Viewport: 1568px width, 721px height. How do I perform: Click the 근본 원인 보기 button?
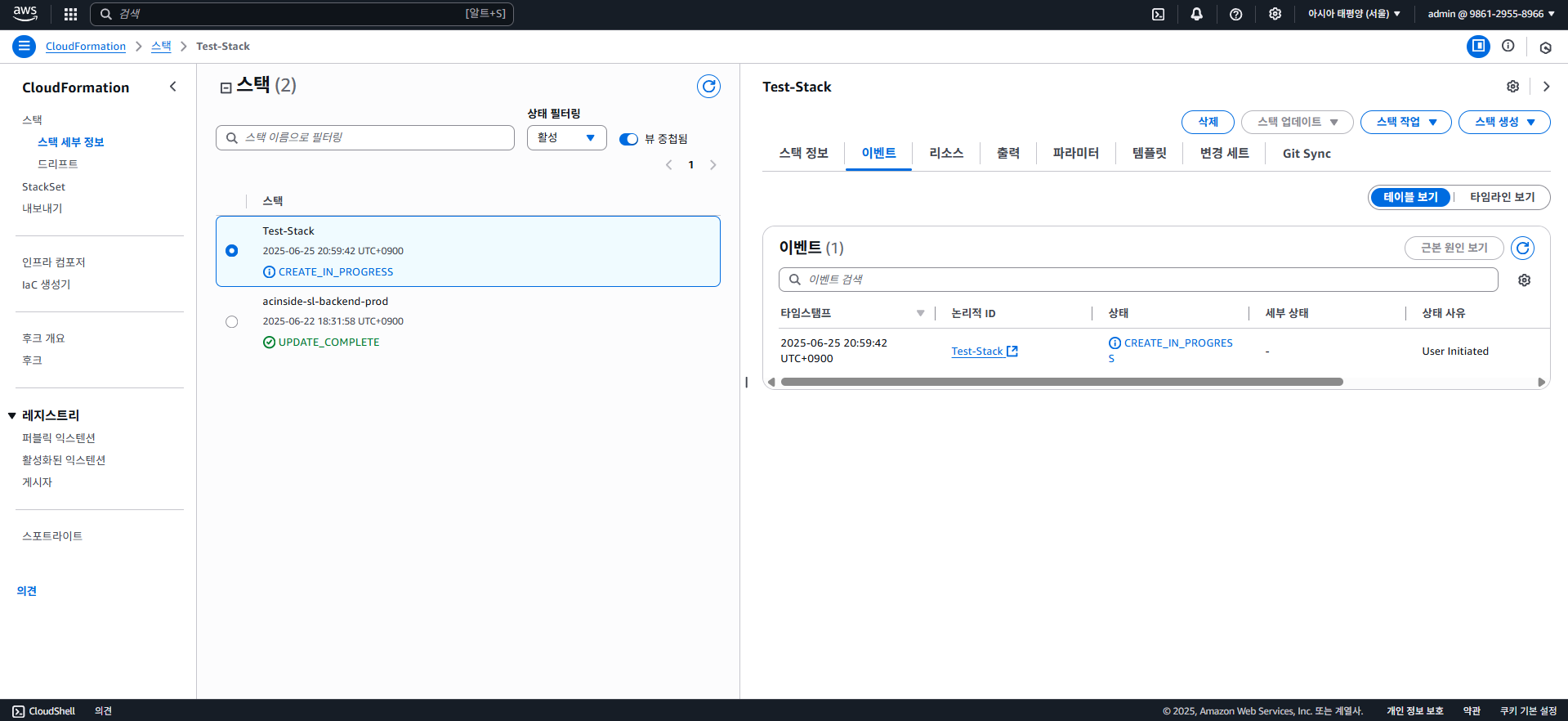point(1454,248)
